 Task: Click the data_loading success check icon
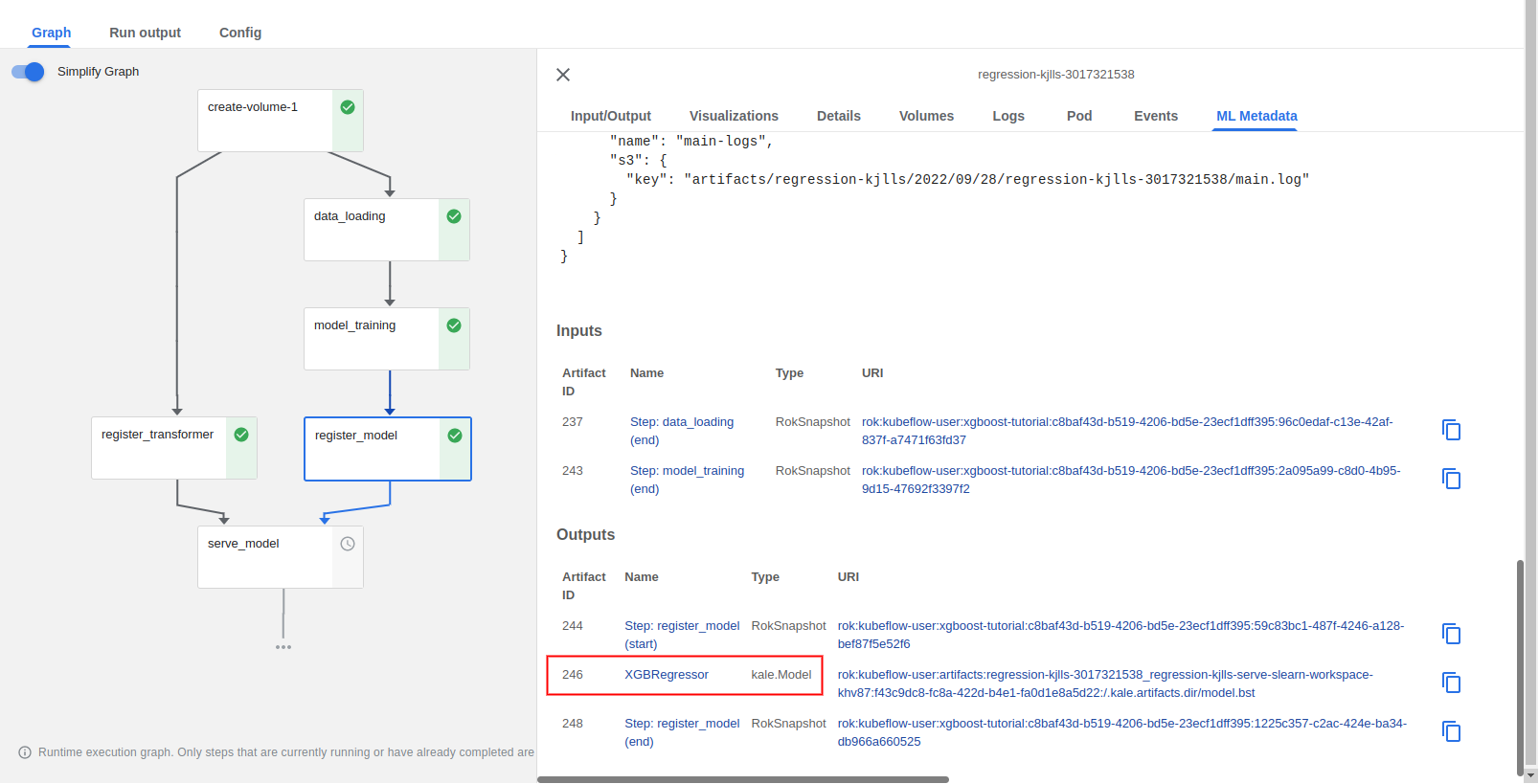click(x=454, y=216)
